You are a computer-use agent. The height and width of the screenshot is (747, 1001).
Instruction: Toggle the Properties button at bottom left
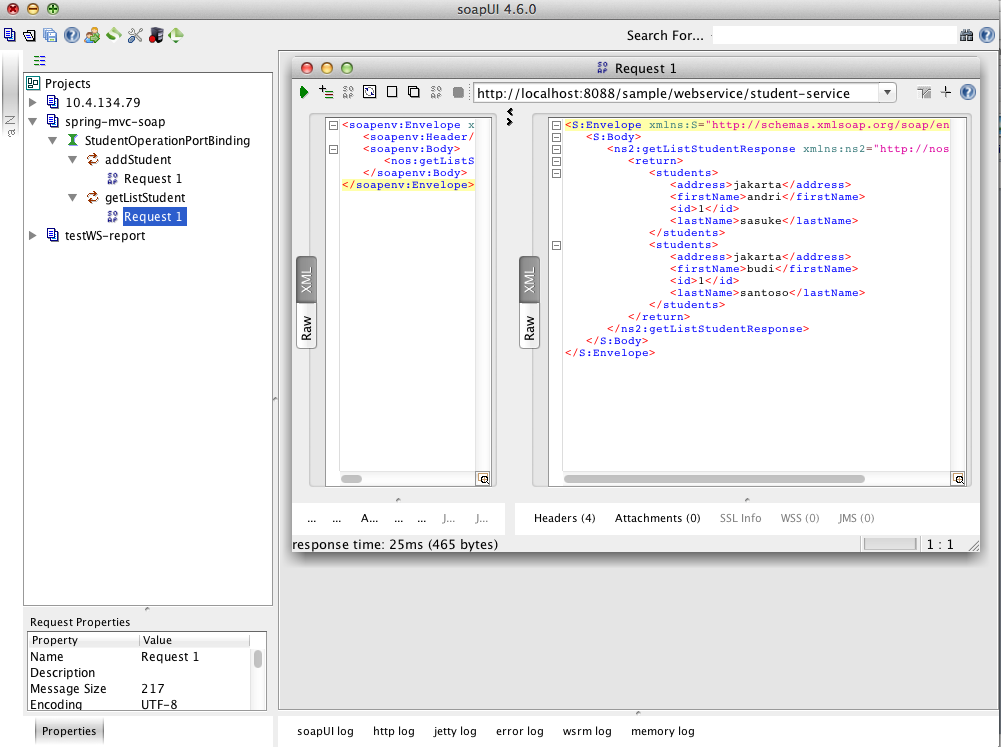(69, 731)
